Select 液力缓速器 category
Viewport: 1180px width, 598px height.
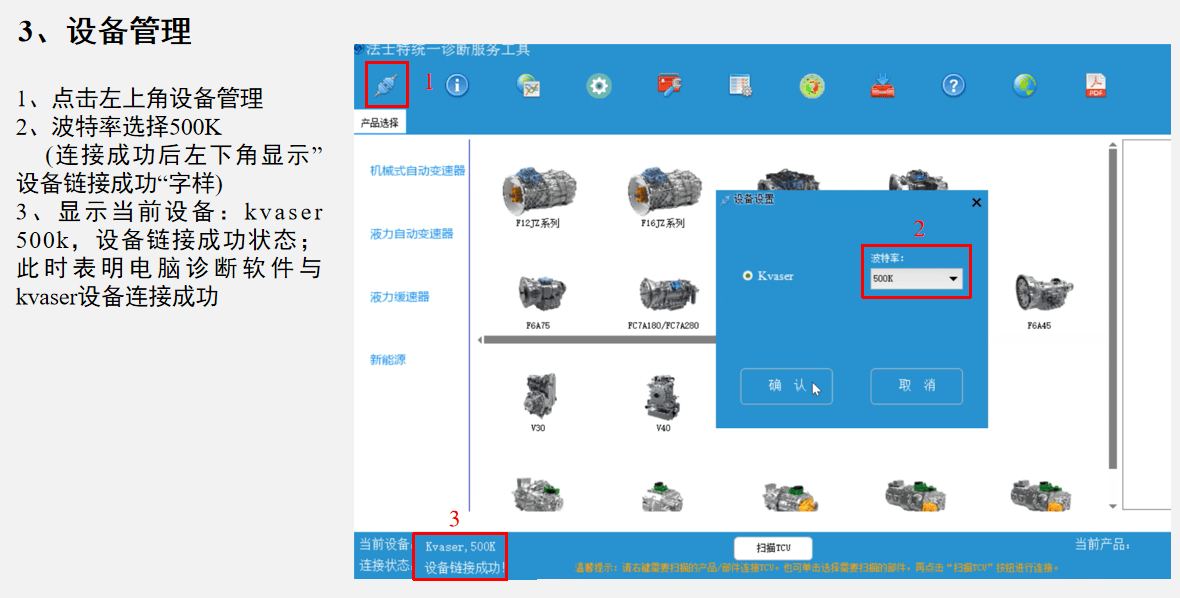point(400,297)
